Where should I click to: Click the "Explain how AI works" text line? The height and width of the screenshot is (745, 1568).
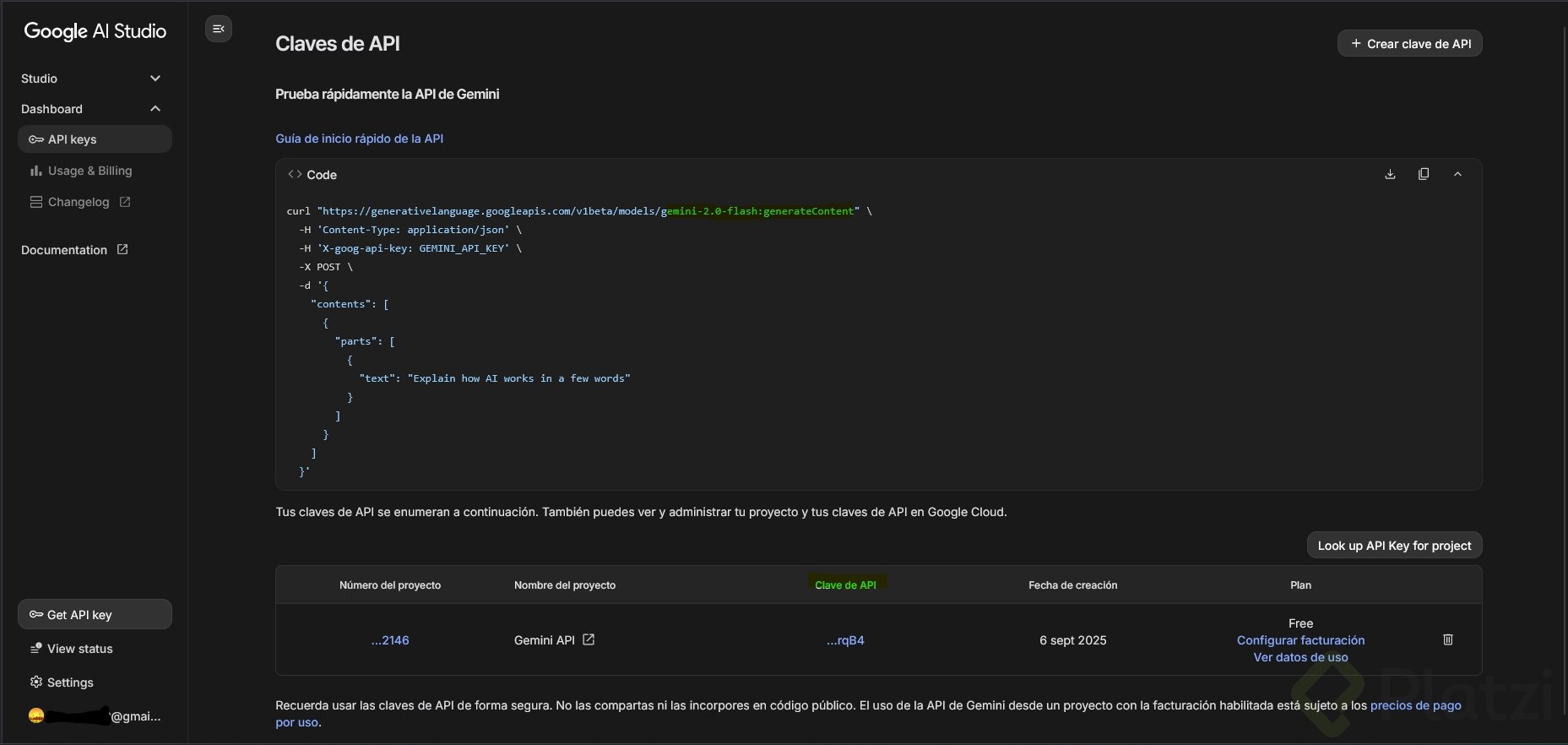[x=495, y=378]
